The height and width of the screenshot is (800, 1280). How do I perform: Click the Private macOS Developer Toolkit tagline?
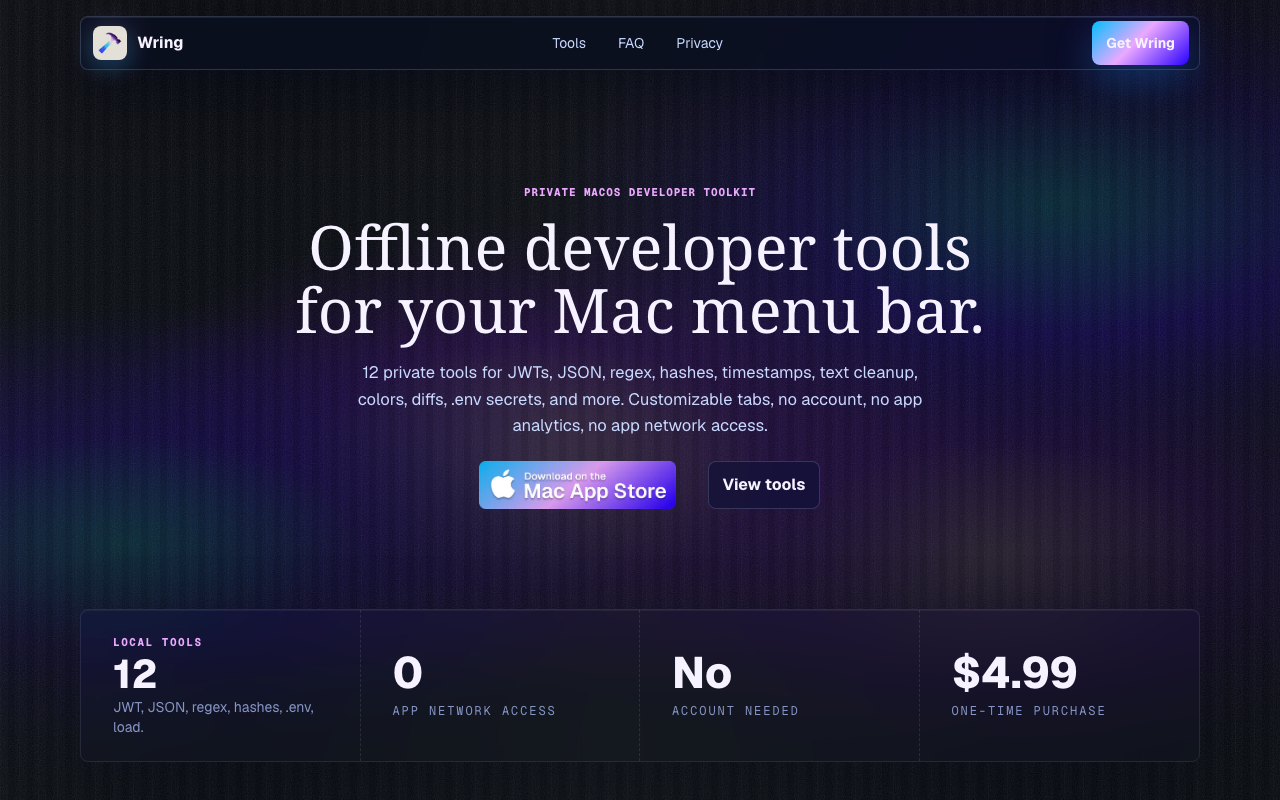pyautogui.click(x=640, y=192)
